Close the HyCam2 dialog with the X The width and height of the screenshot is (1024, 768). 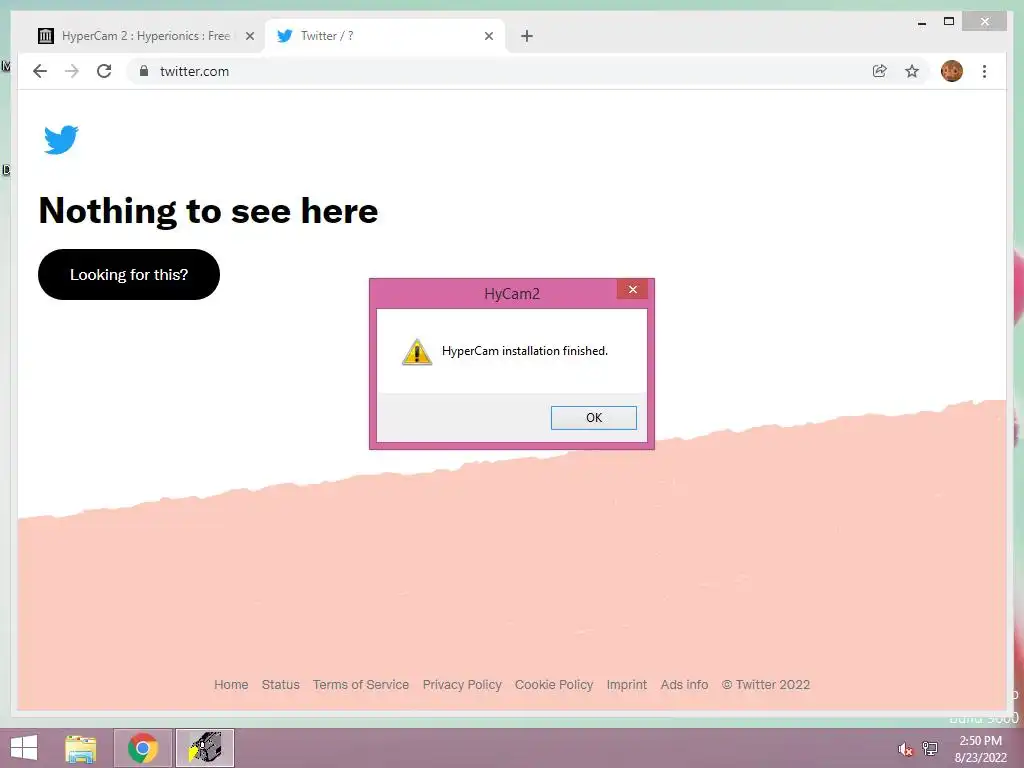click(632, 289)
